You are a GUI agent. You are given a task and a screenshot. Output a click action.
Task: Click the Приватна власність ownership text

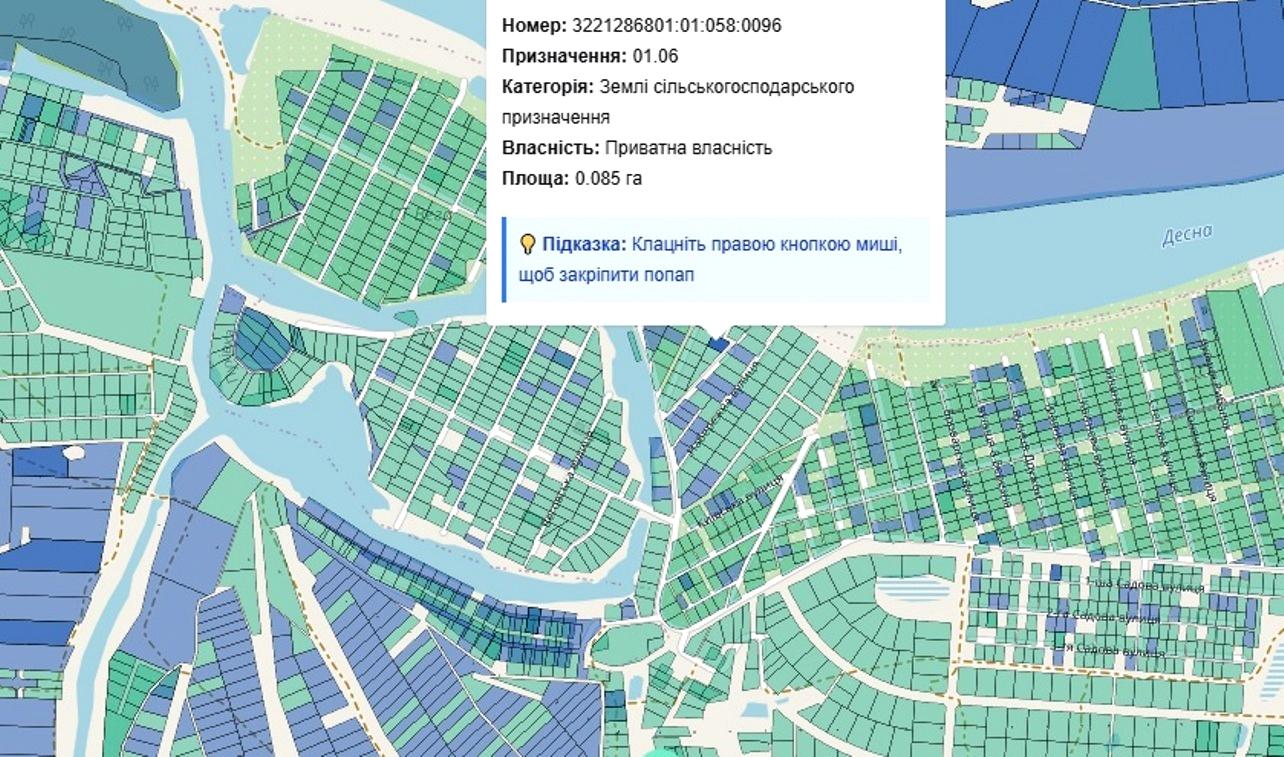(x=688, y=148)
